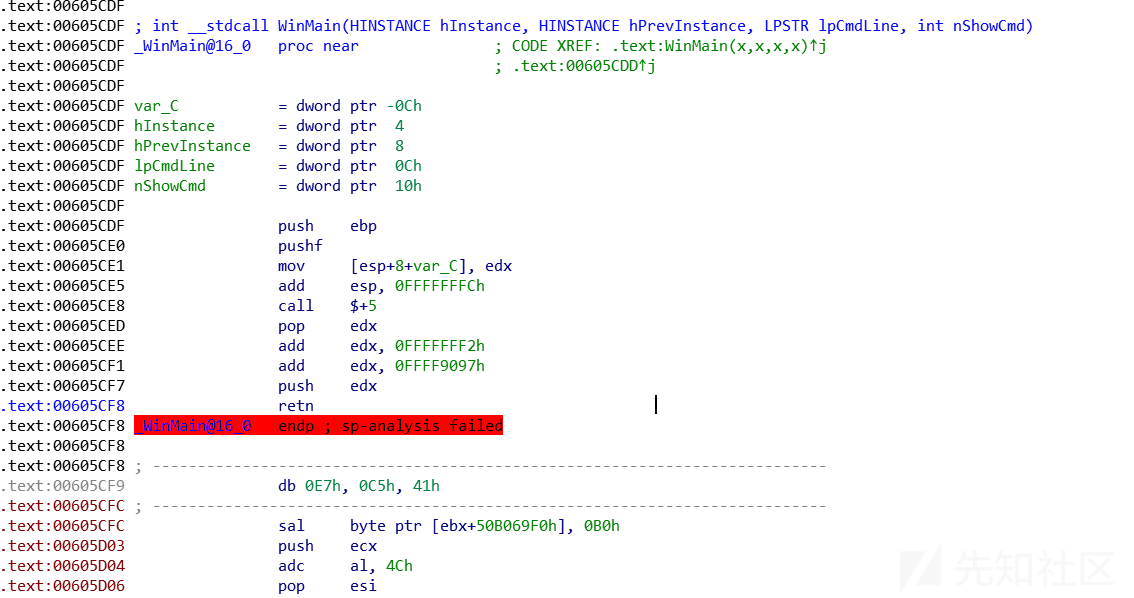Image resolution: width=1134 pixels, height=598 pixels.
Task: Click the 0FFFFFFFCh immediate value
Action: (440, 286)
